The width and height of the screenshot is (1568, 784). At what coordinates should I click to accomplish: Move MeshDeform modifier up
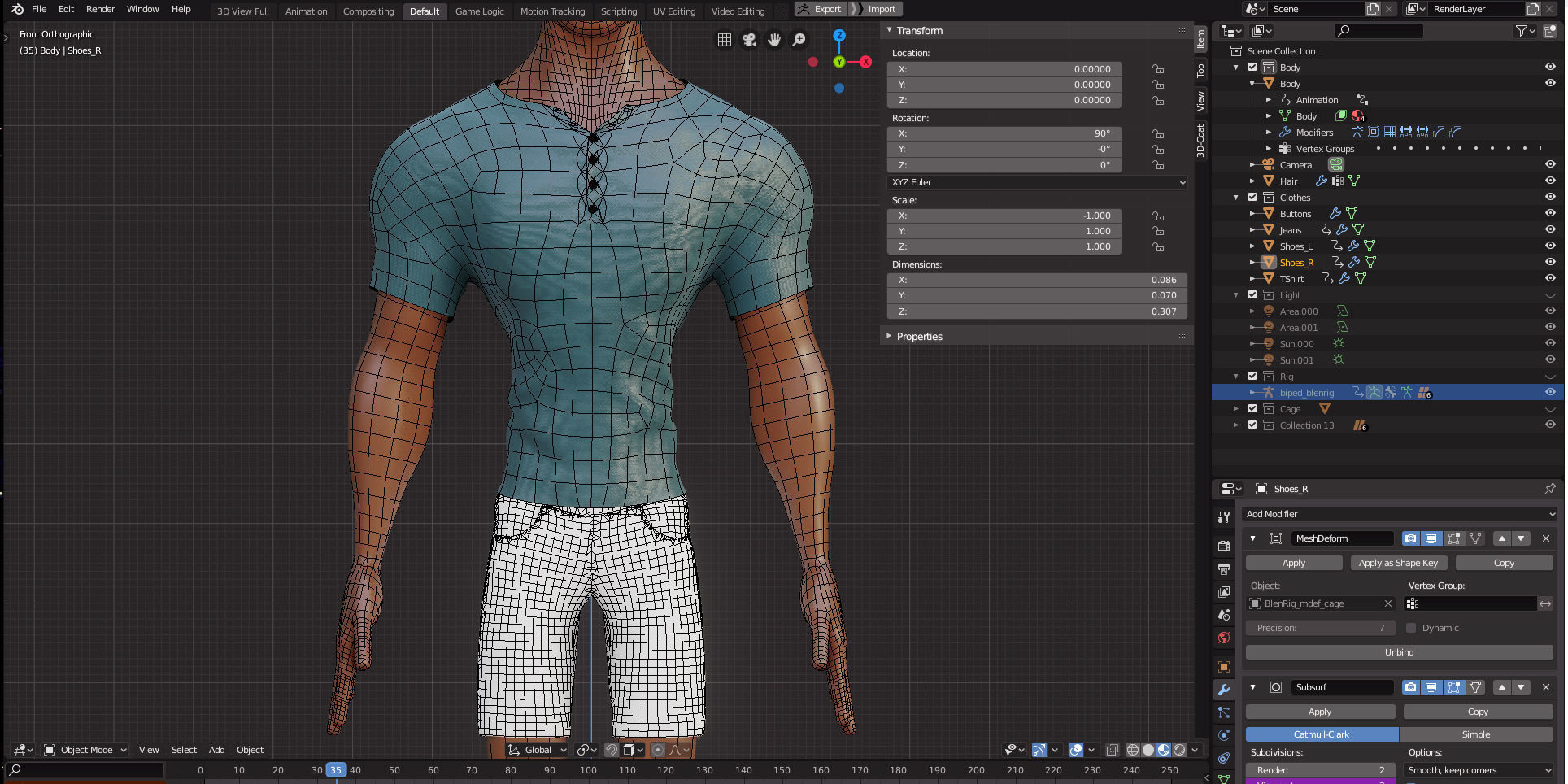1502,538
